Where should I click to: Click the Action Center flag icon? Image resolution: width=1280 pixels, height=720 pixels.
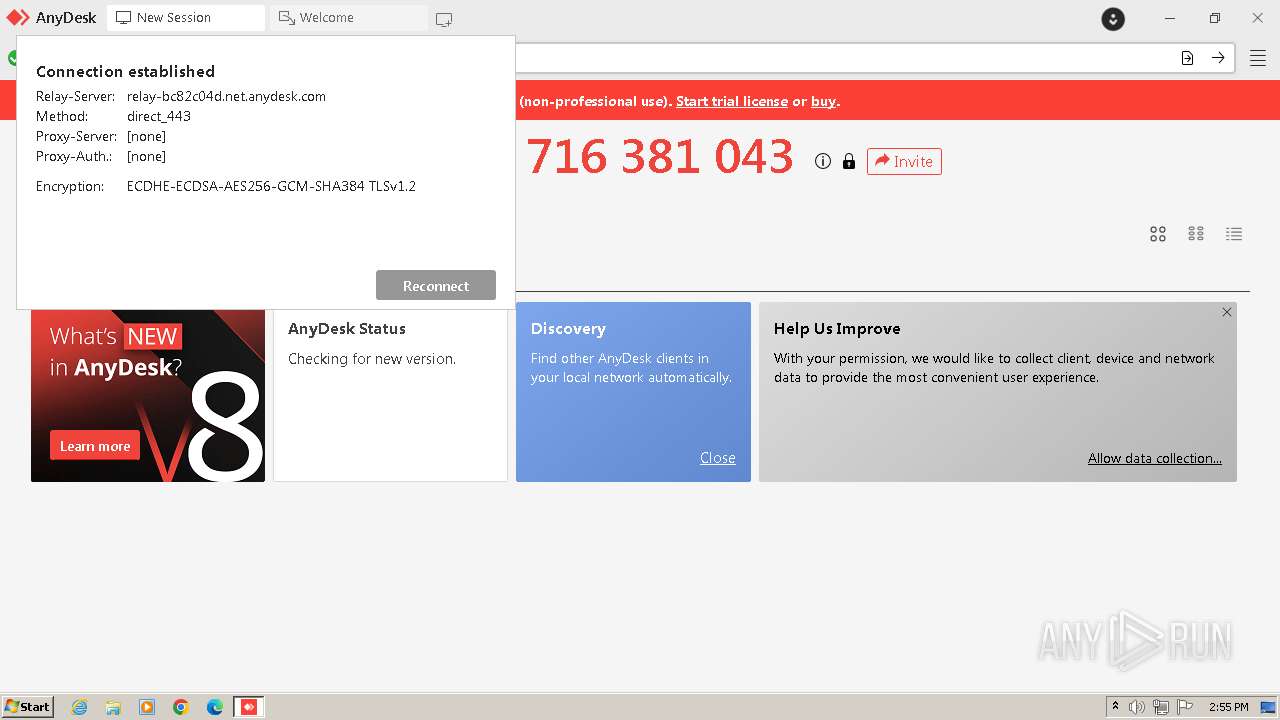click(x=1185, y=707)
